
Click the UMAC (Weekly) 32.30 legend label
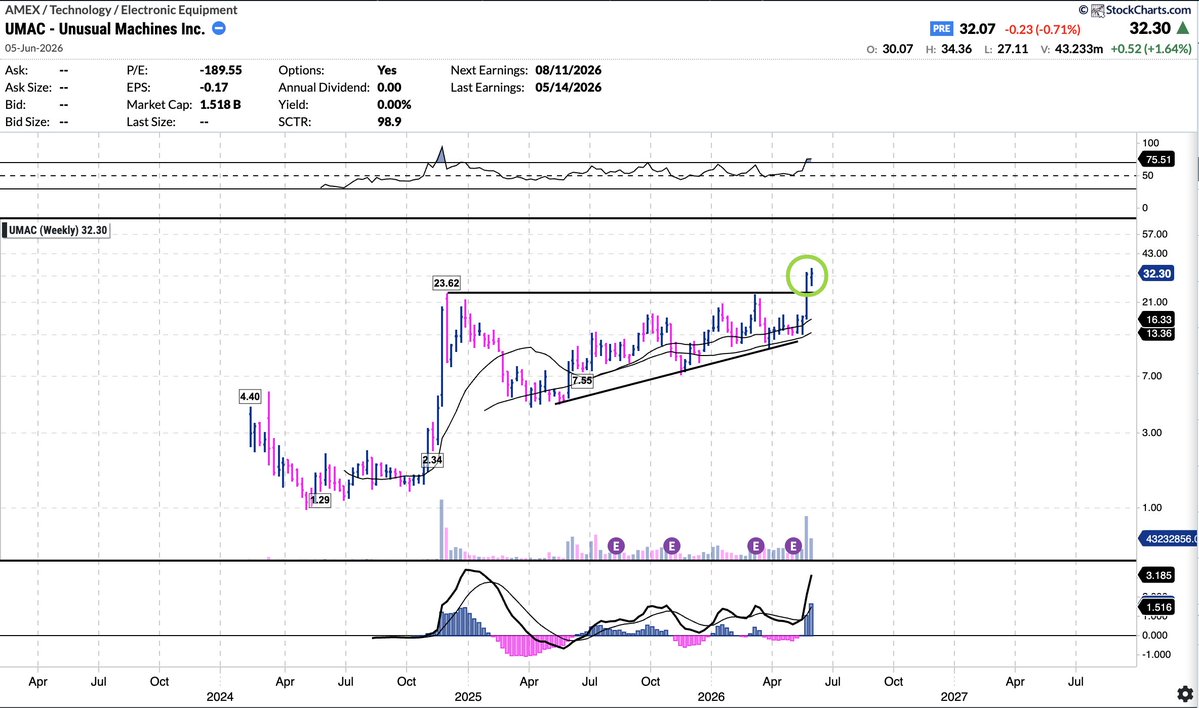coord(57,229)
